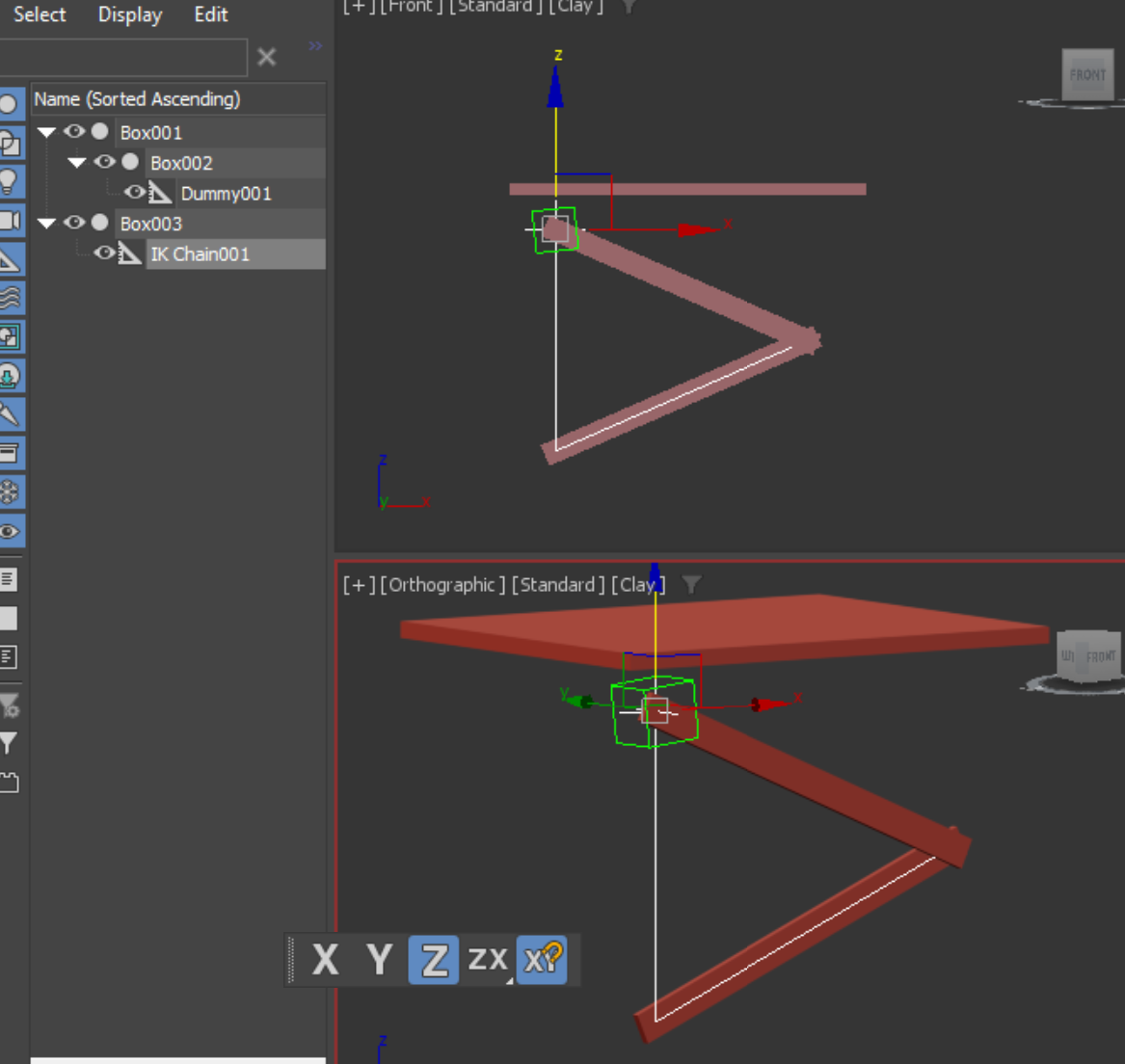Open the Clay per-view preference menu in the Orthographic viewport
This screenshot has height=1064, width=1125.
pos(638,585)
